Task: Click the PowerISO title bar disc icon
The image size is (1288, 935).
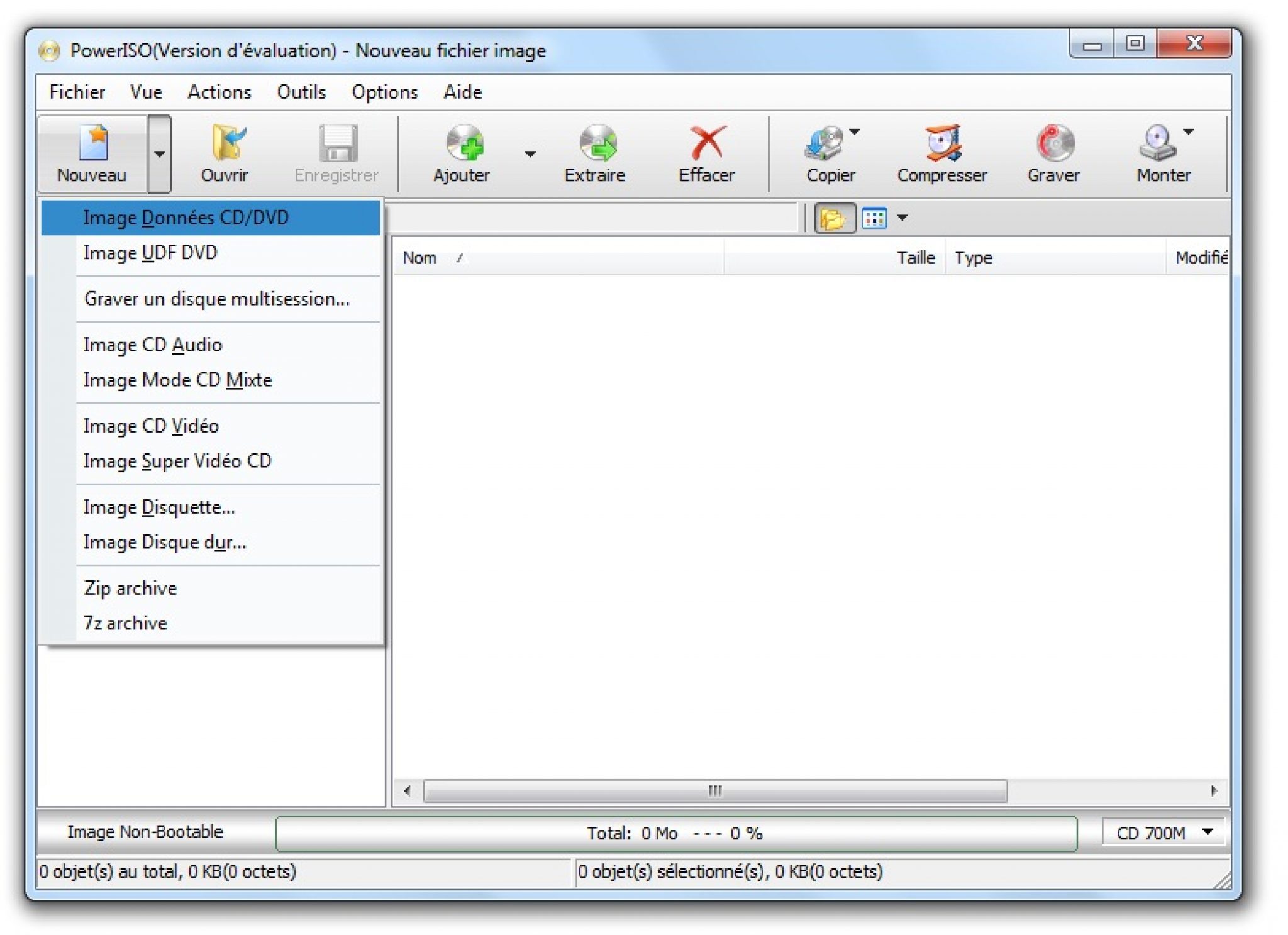Action: tap(48, 50)
